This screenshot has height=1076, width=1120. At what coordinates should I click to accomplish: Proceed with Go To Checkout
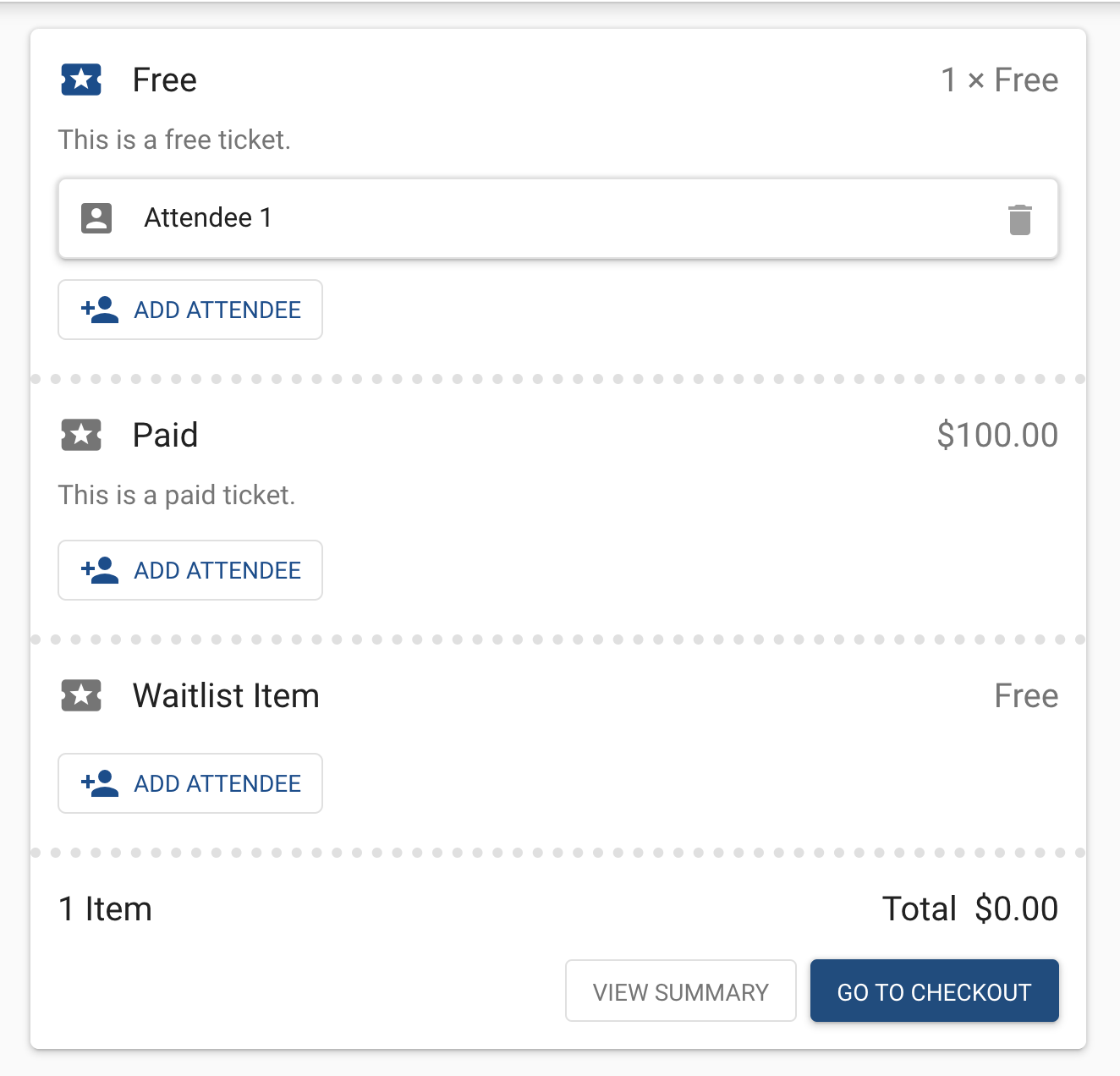coord(934,991)
